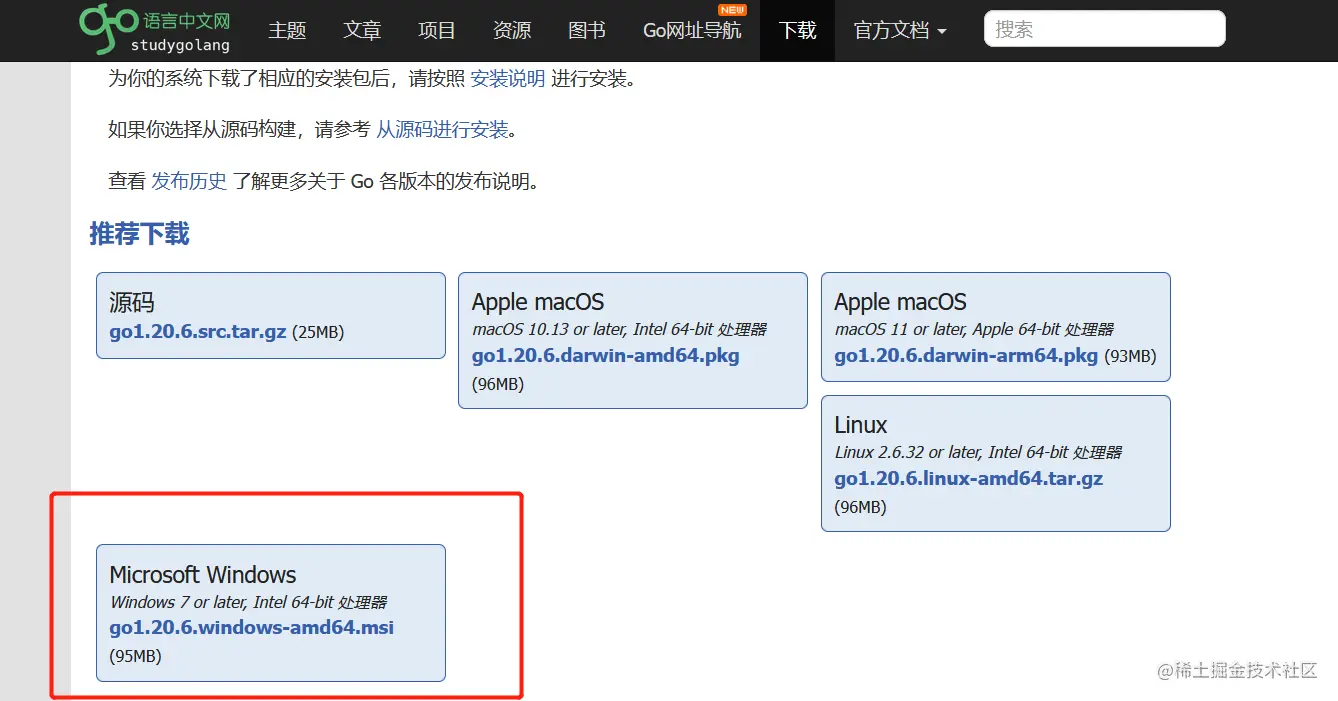Click 'macOS 10.13 or later' description

[x=619, y=329]
